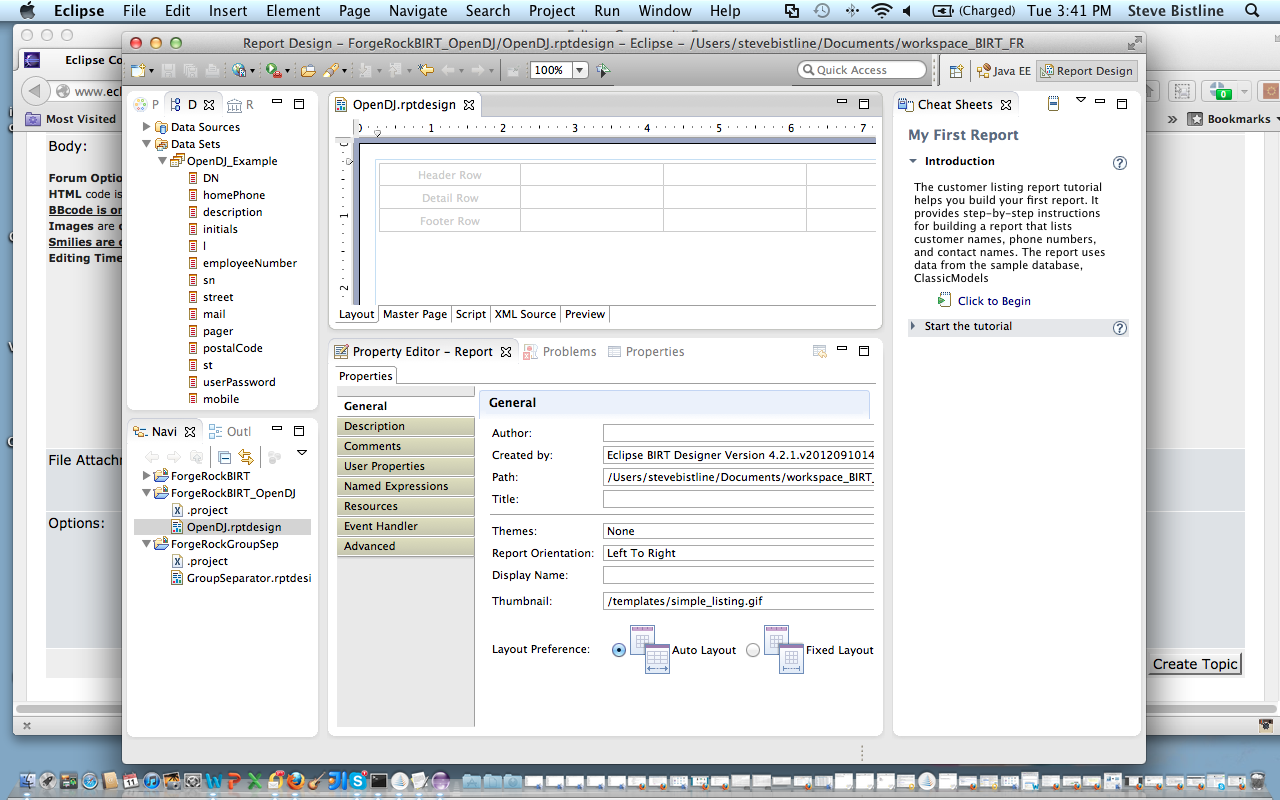Viewport: 1280px width, 800px height.
Task: Click the Quick Access search field
Action: tap(863, 70)
